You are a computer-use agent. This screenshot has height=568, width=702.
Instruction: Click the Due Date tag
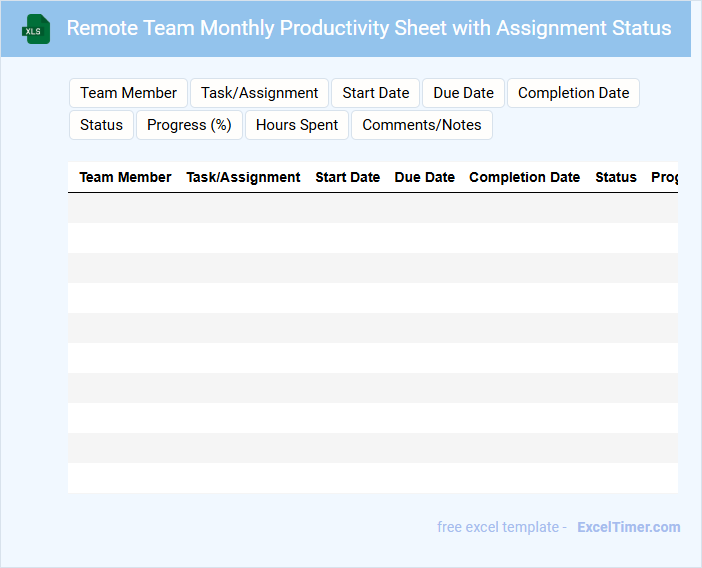(x=463, y=93)
